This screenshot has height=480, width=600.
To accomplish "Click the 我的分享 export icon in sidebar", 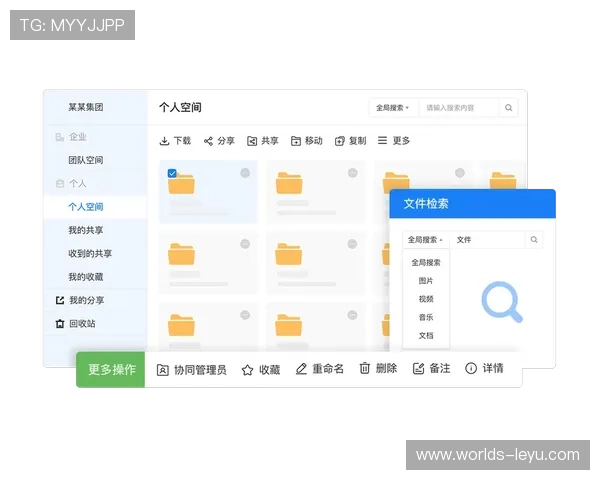I will (x=60, y=300).
